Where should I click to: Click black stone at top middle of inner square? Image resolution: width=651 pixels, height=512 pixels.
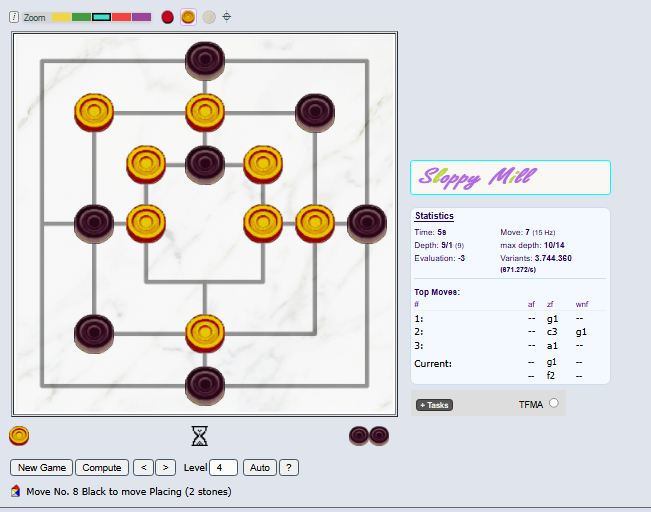[205, 164]
